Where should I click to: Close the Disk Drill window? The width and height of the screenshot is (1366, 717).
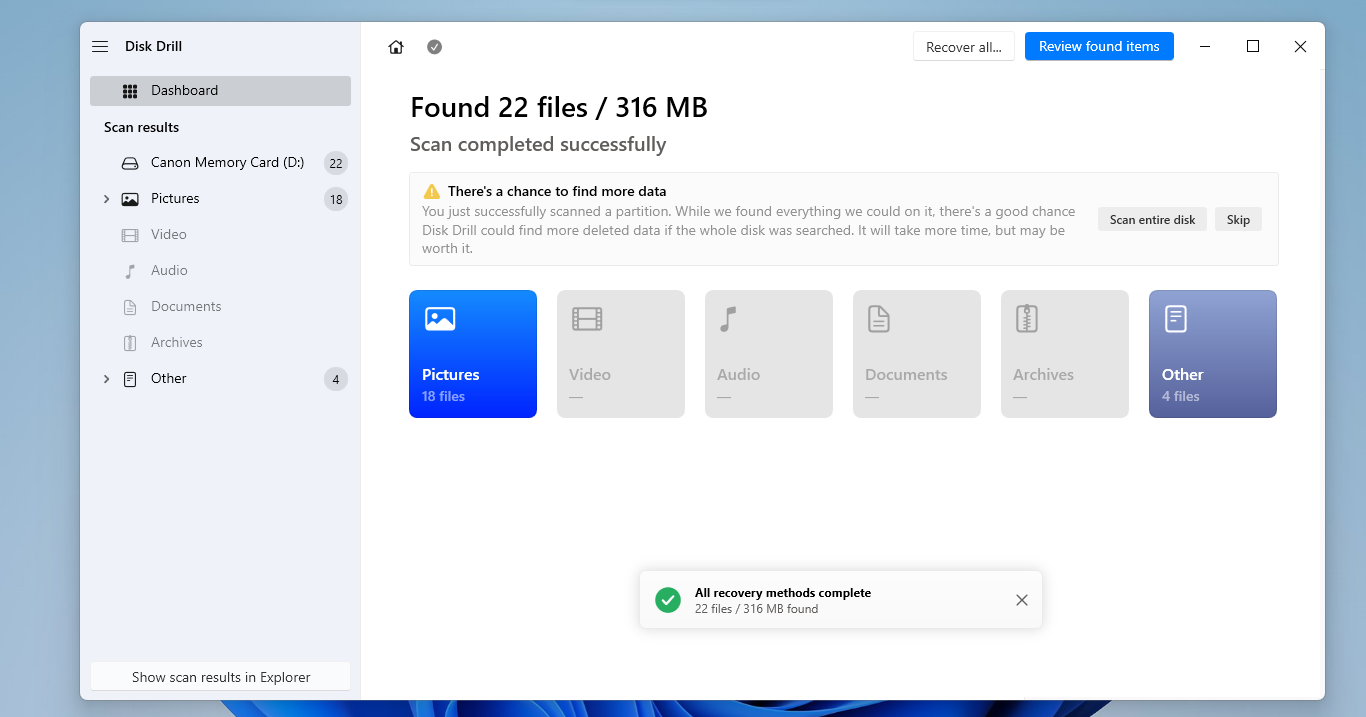(x=1300, y=47)
